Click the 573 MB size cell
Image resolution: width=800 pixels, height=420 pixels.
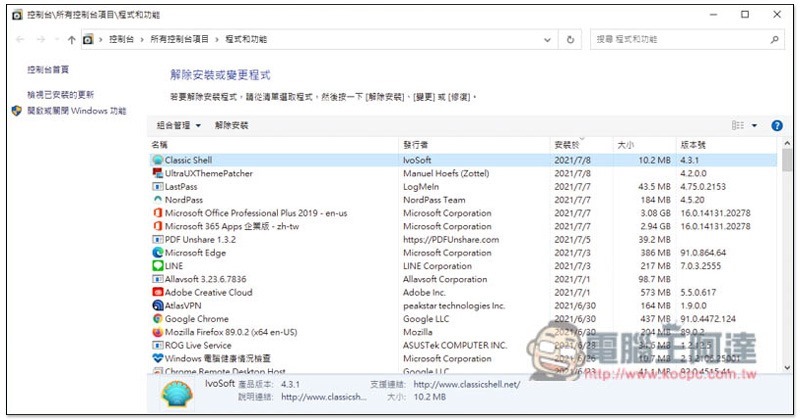point(656,293)
